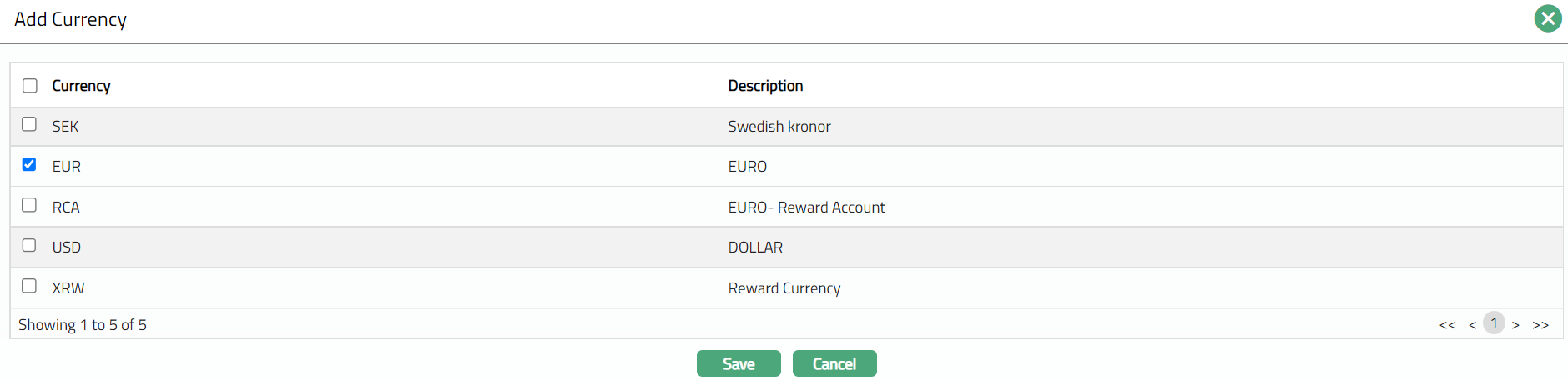Click the Description column header
This screenshot has height=381, width=1568.
pos(765,86)
